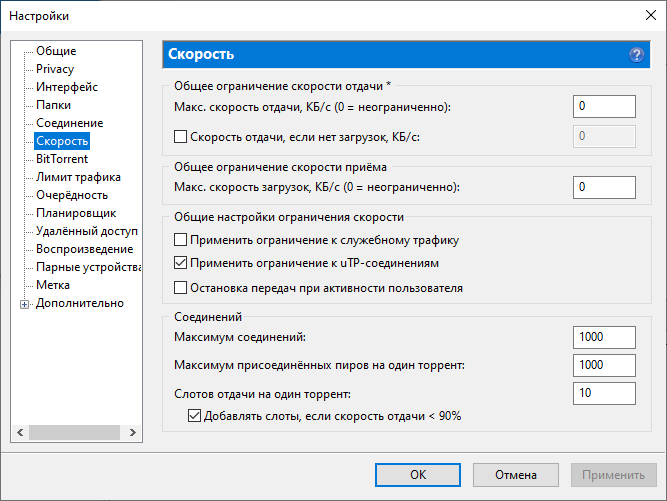This screenshot has height=501, width=667.
Task: Expand the Дополнительно tree node
Action: 24,304
